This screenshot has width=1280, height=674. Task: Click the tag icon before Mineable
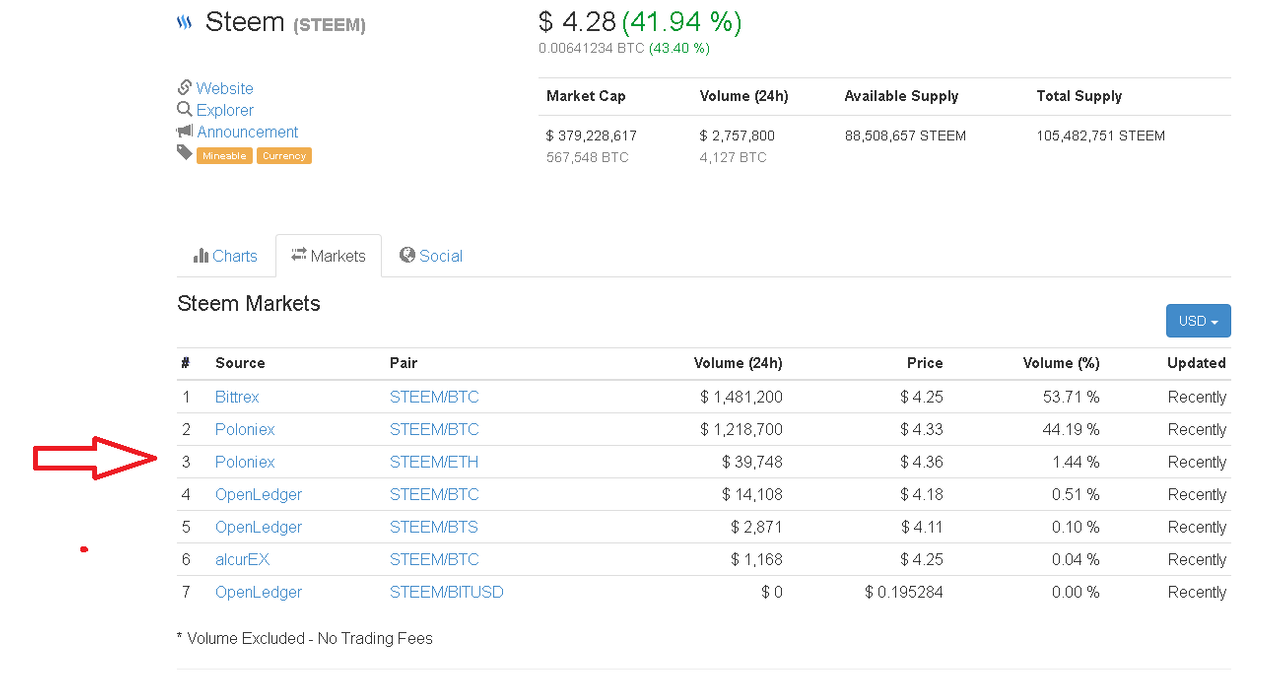pos(184,153)
